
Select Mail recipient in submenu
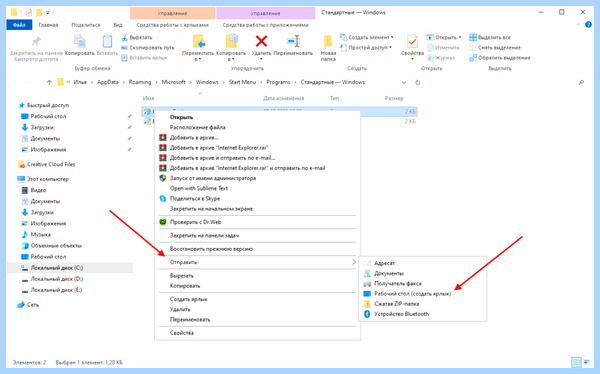tap(385, 263)
